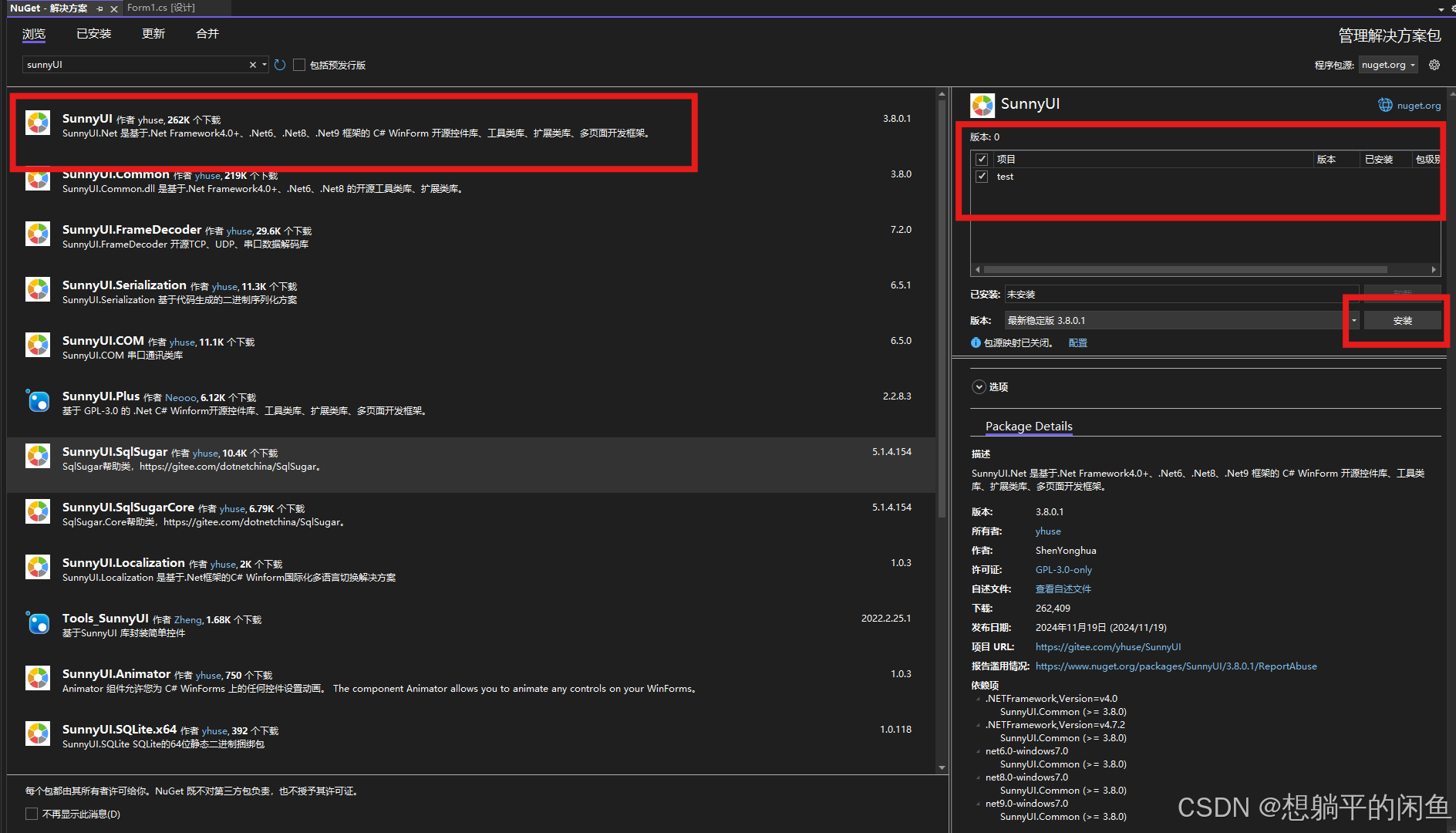Viewport: 1456px width, 833px height.
Task: Pin the NuGet solution tab
Action: [99, 8]
